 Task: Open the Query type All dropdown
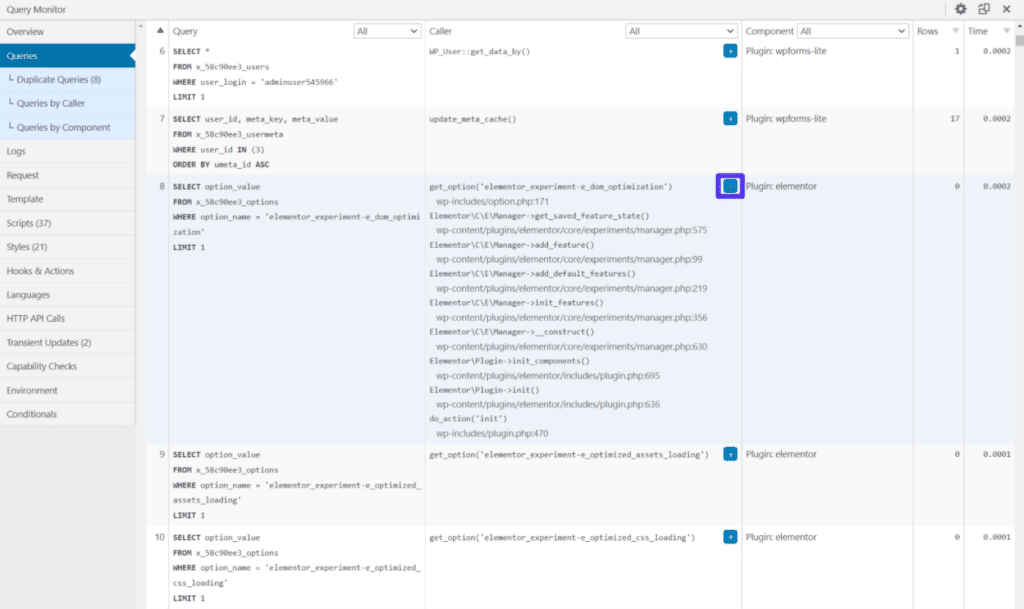point(387,30)
